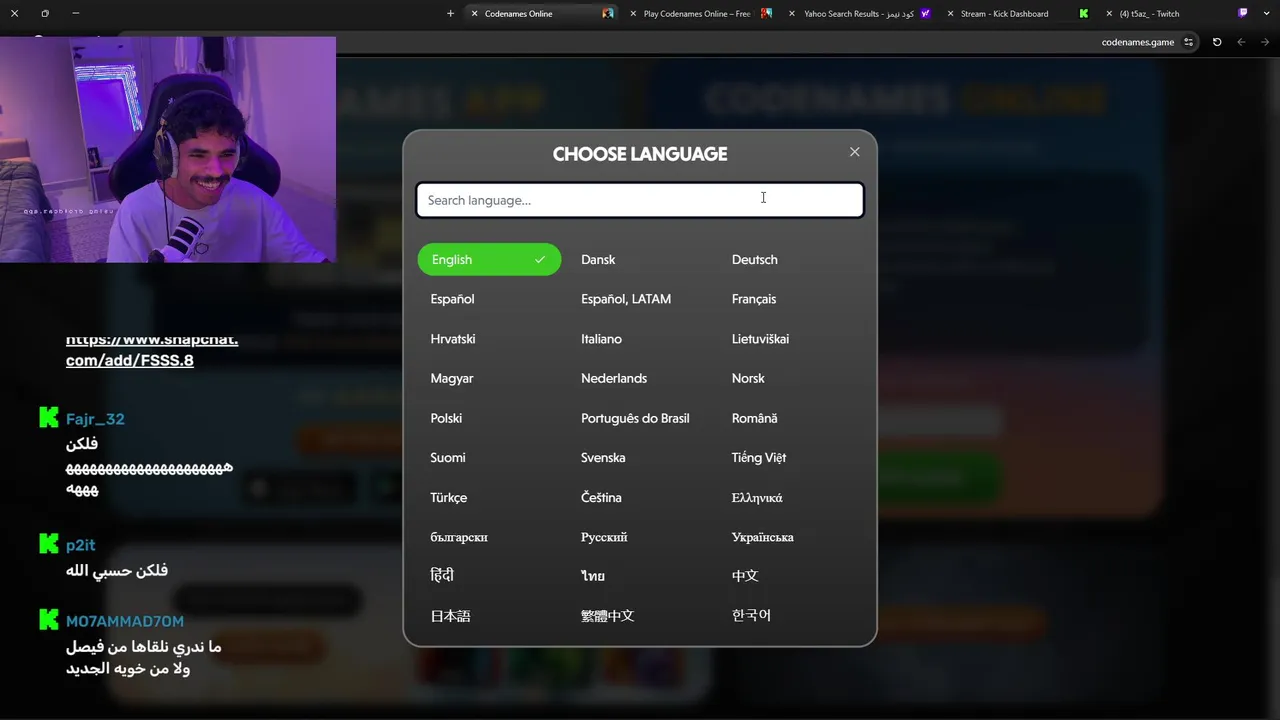Open the Snapchat add/FSSS.8 link in chat
The width and height of the screenshot is (1280, 720).
coord(152,350)
